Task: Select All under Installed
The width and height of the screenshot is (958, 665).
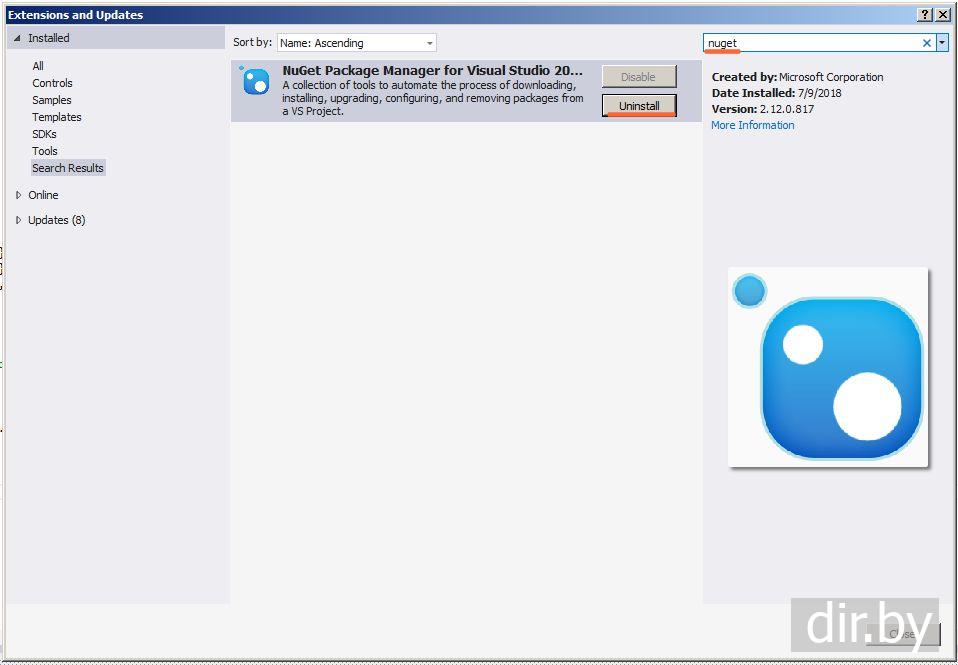Action: [x=38, y=66]
